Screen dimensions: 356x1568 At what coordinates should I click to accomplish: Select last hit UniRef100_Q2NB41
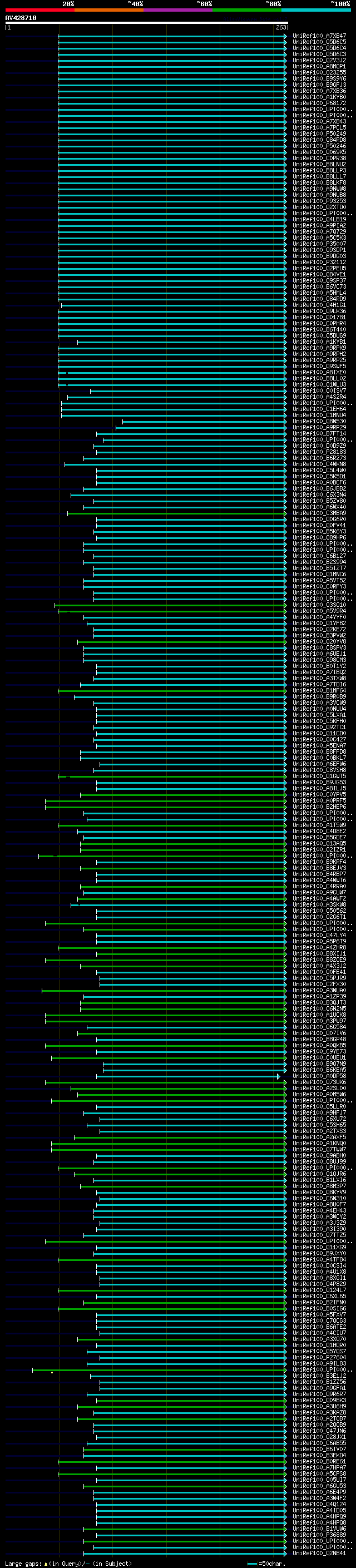[x=319, y=1554]
